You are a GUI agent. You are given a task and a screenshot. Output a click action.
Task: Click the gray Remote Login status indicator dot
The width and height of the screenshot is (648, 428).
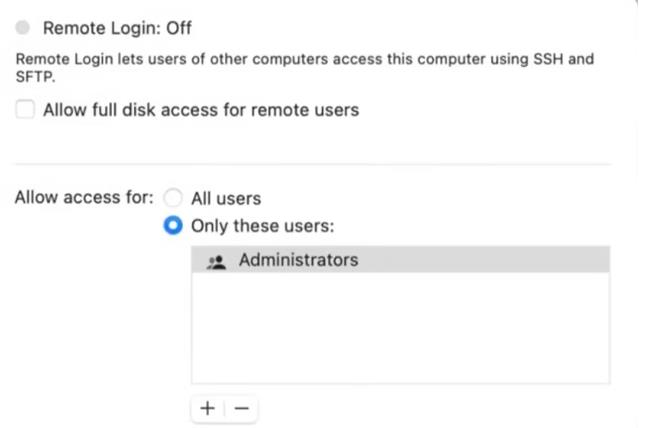(23, 28)
